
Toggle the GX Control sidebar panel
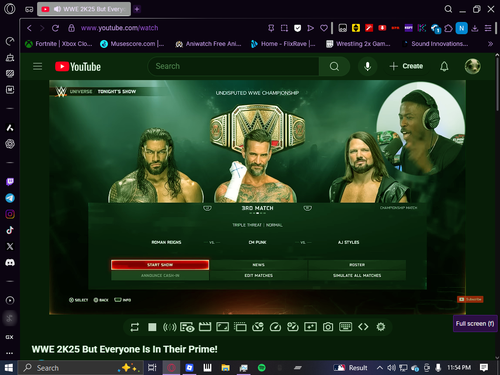click(10, 337)
